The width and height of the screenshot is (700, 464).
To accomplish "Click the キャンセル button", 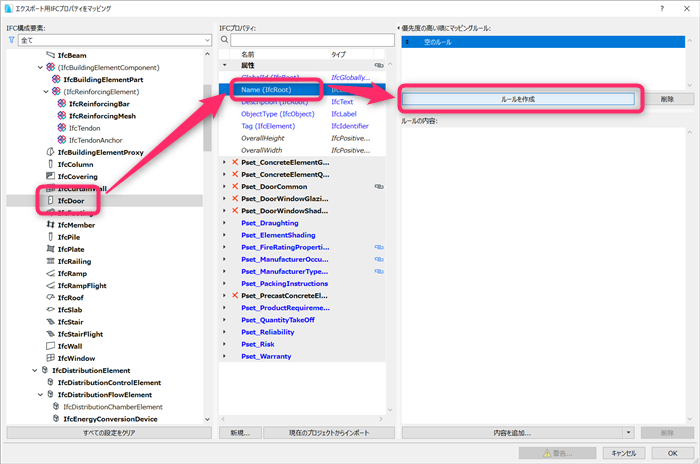I will coord(623,453).
